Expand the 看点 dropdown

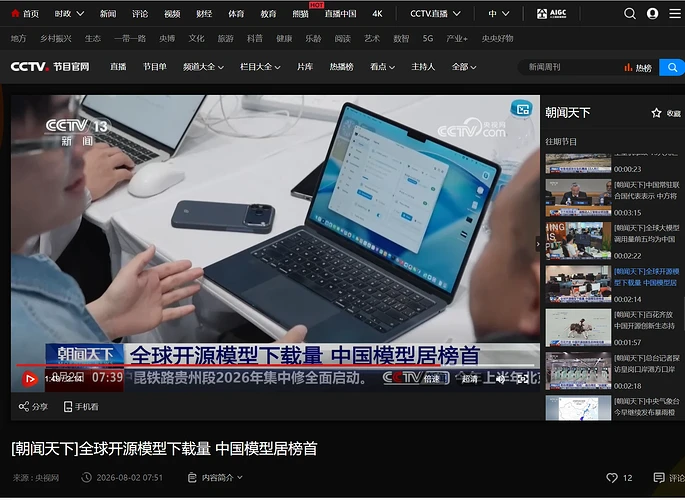pos(382,67)
